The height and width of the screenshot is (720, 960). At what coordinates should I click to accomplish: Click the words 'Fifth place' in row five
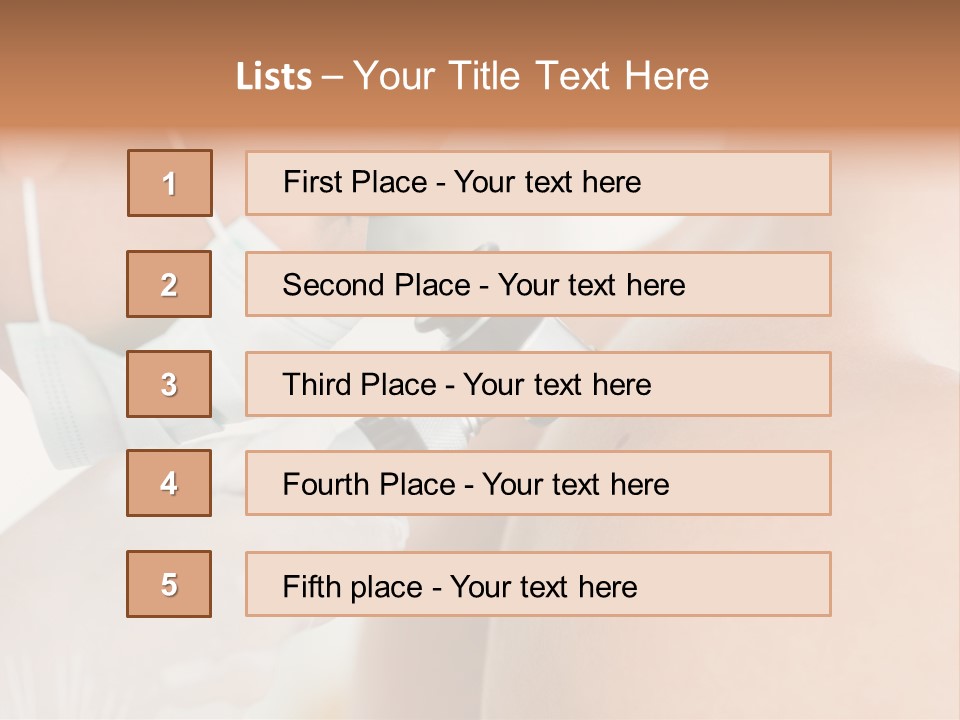coord(353,587)
